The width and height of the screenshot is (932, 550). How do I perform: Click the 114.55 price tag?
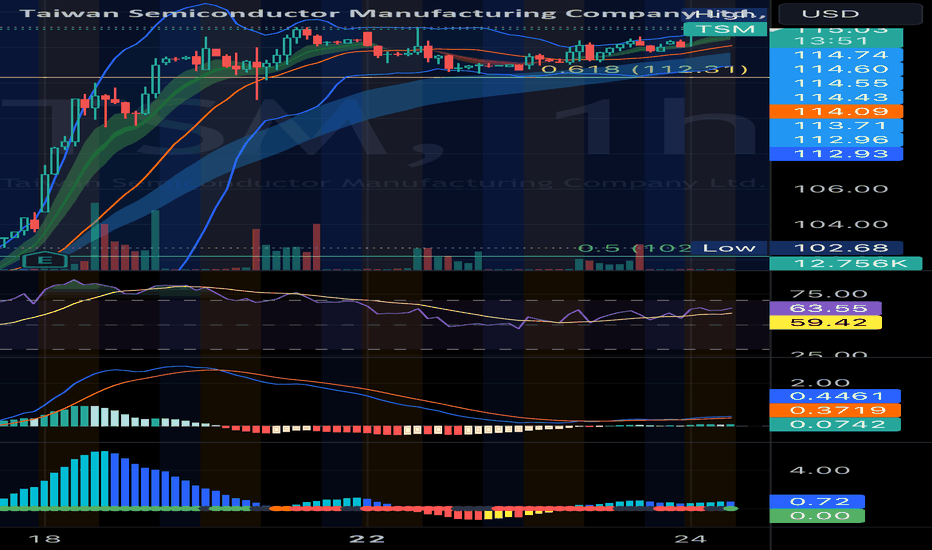point(836,84)
